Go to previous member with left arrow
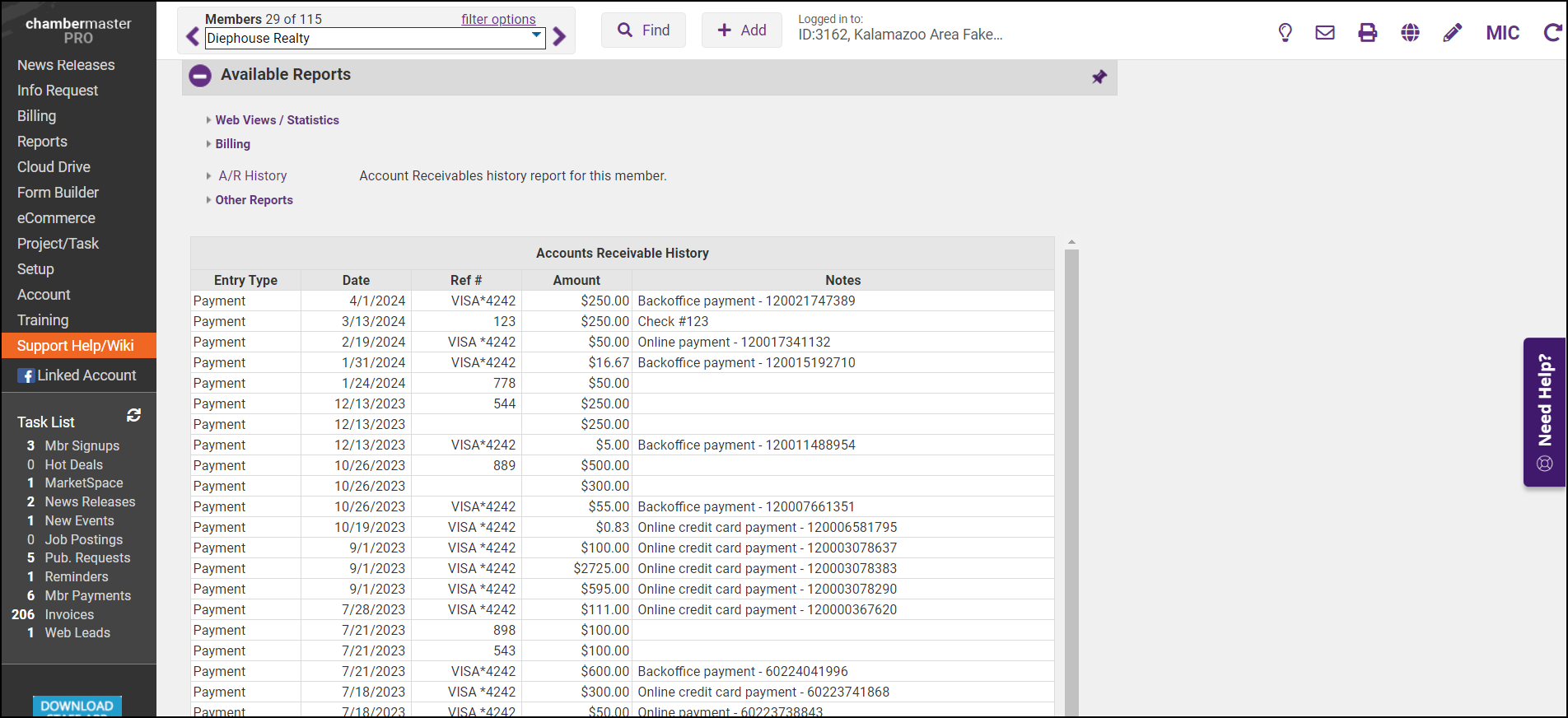This screenshot has width=1568, height=718. click(x=193, y=37)
